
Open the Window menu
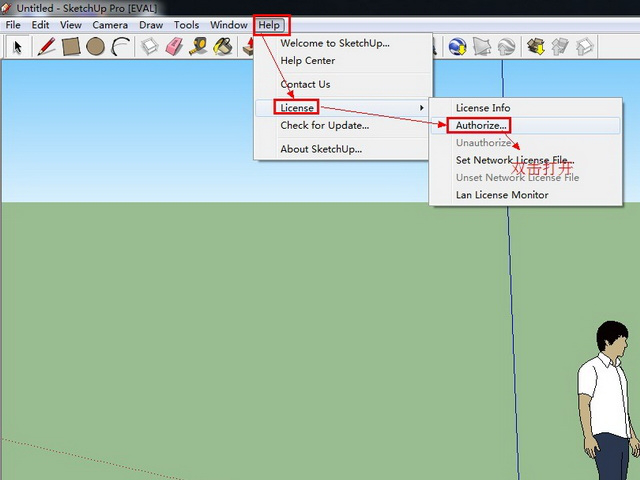(229, 25)
